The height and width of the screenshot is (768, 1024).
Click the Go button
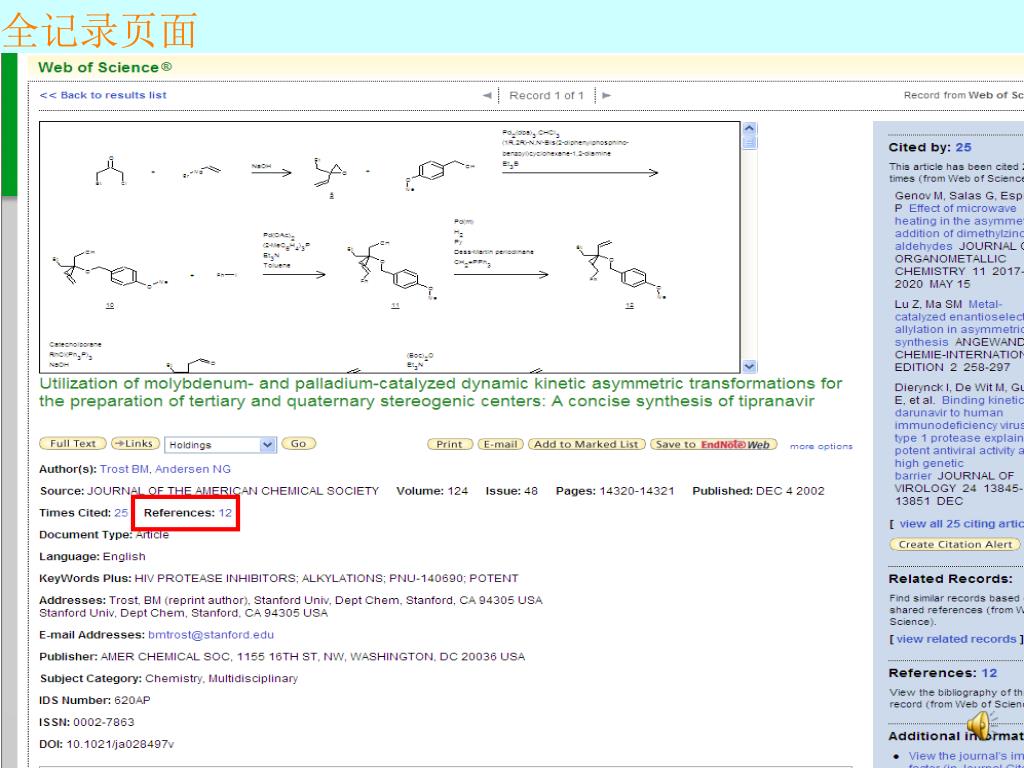pos(298,444)
